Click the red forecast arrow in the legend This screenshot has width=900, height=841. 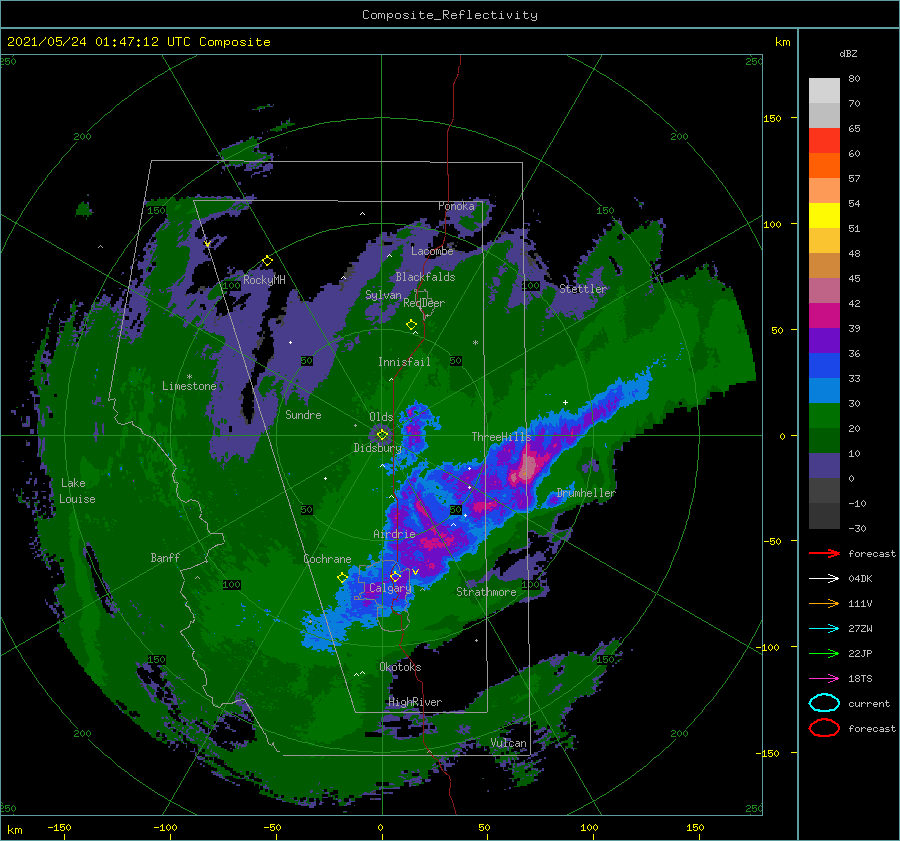(x=824, y=553)
